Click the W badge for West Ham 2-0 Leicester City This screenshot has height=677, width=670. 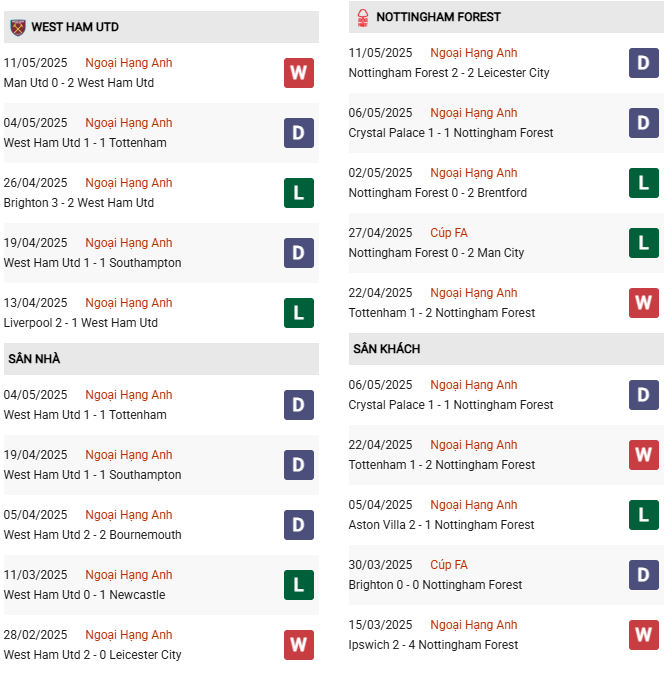(x=299, y=645)
